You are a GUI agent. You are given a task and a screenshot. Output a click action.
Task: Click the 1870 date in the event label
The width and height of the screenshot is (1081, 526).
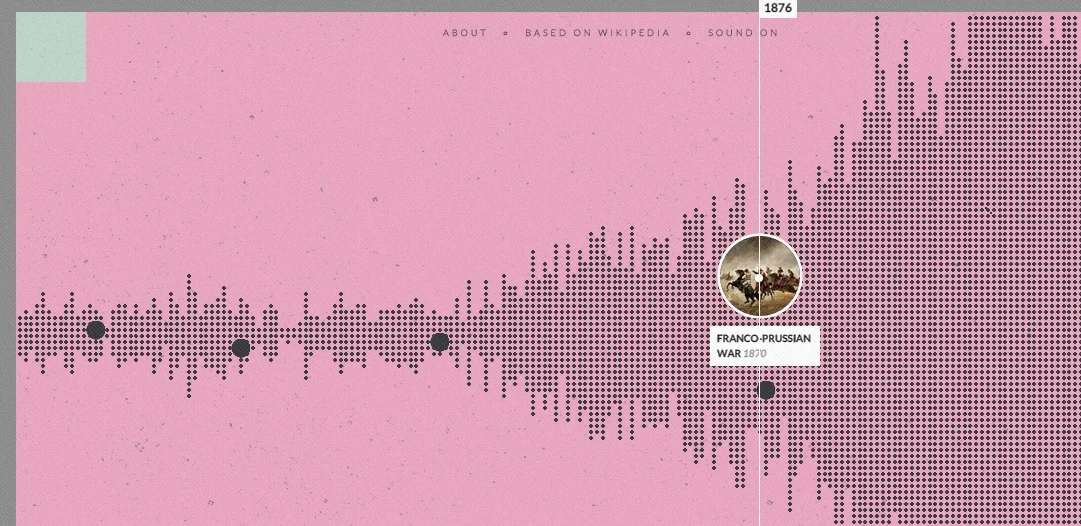(x=754, y=354)
